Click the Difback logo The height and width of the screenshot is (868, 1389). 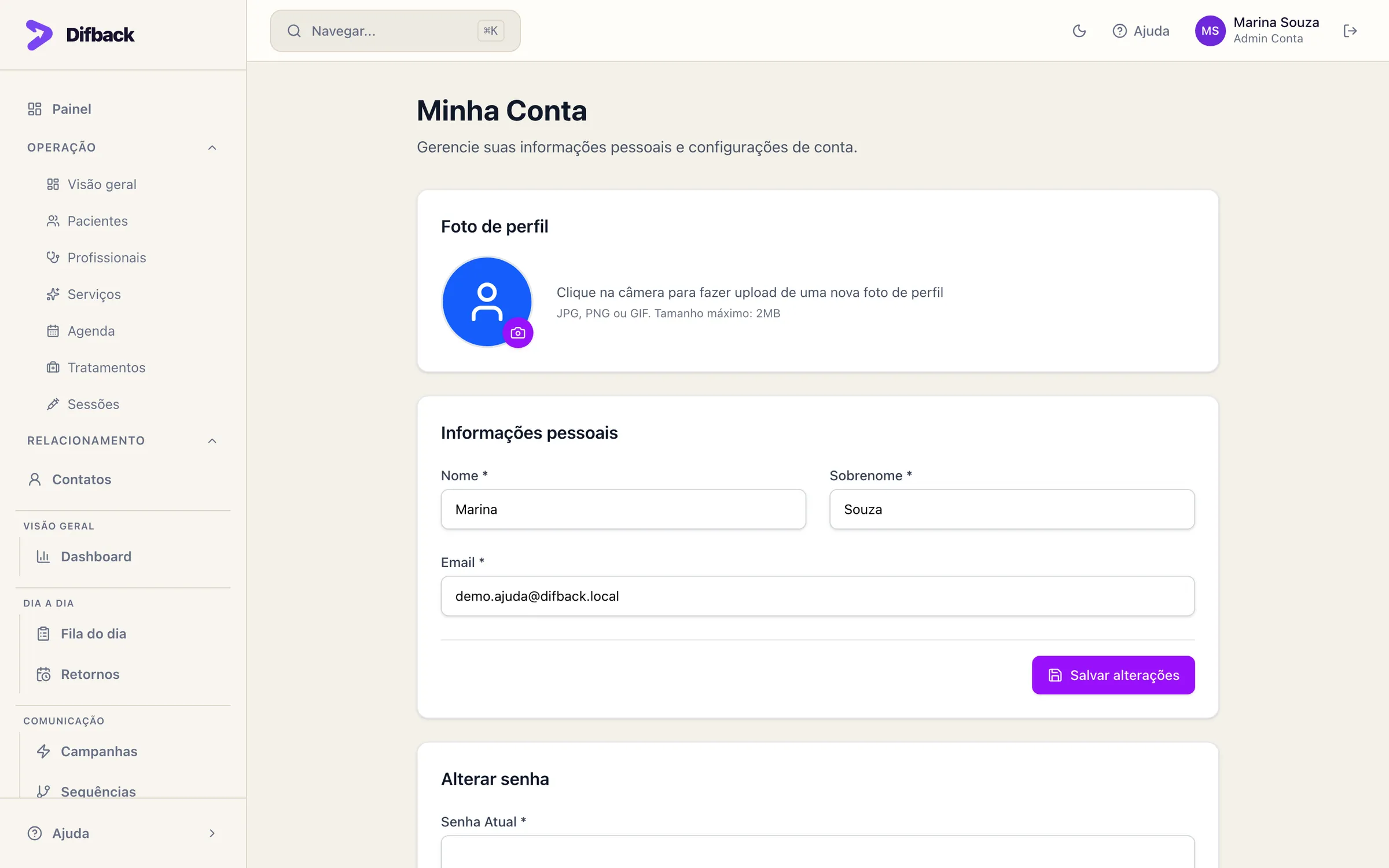(x=80, y=34)
